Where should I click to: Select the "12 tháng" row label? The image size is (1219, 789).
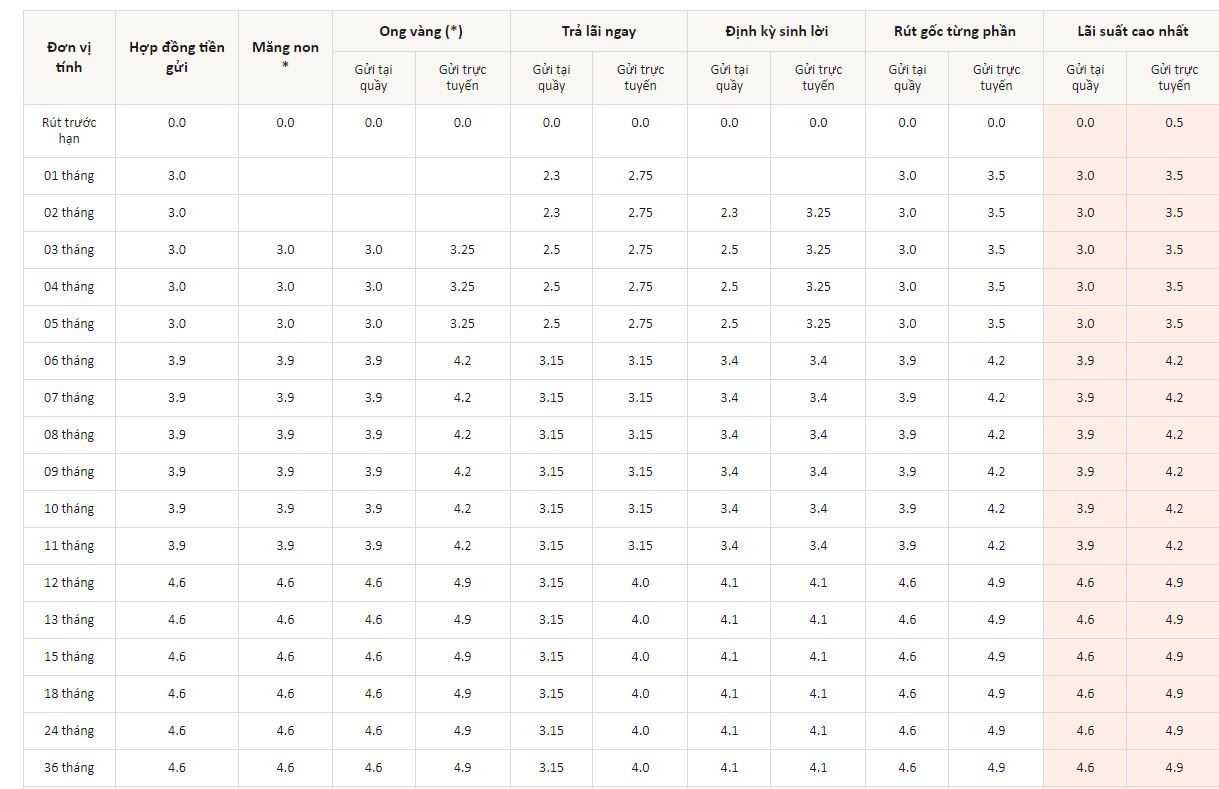(68, 583)
